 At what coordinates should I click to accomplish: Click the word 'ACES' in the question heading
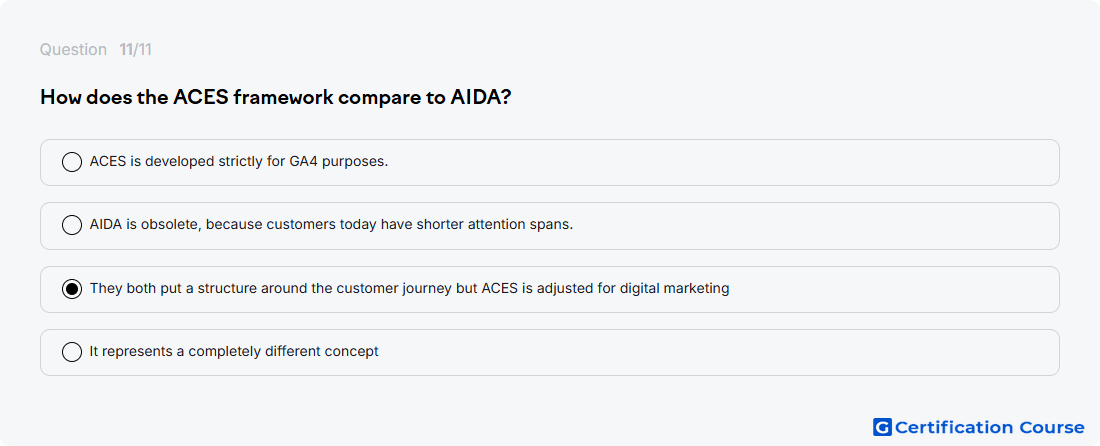(x=201, y=97)
